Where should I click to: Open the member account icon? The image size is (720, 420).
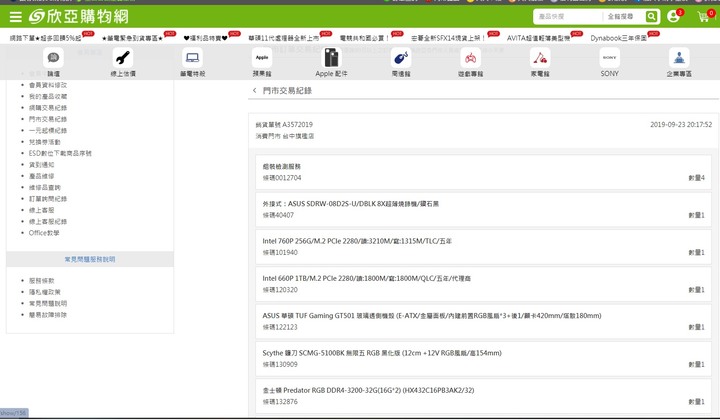coord(673,17)
